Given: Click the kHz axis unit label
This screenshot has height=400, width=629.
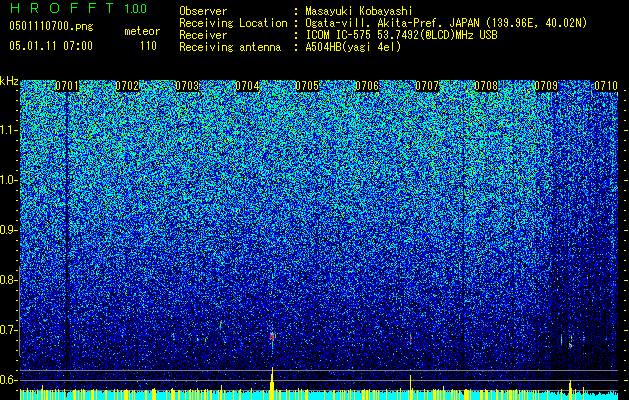Looking at the screenshot, I should (x=9, y=81).
